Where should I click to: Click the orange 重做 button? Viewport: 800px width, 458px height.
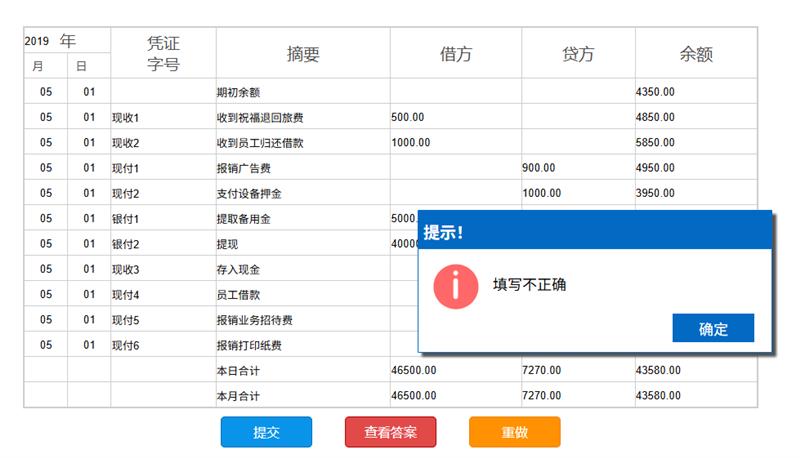514,432
